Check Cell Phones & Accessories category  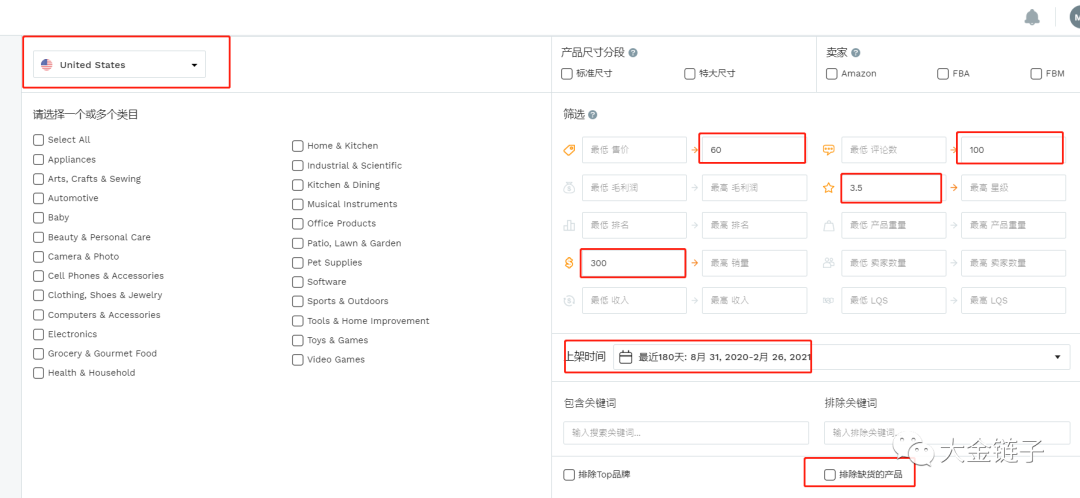coord(39,276)
